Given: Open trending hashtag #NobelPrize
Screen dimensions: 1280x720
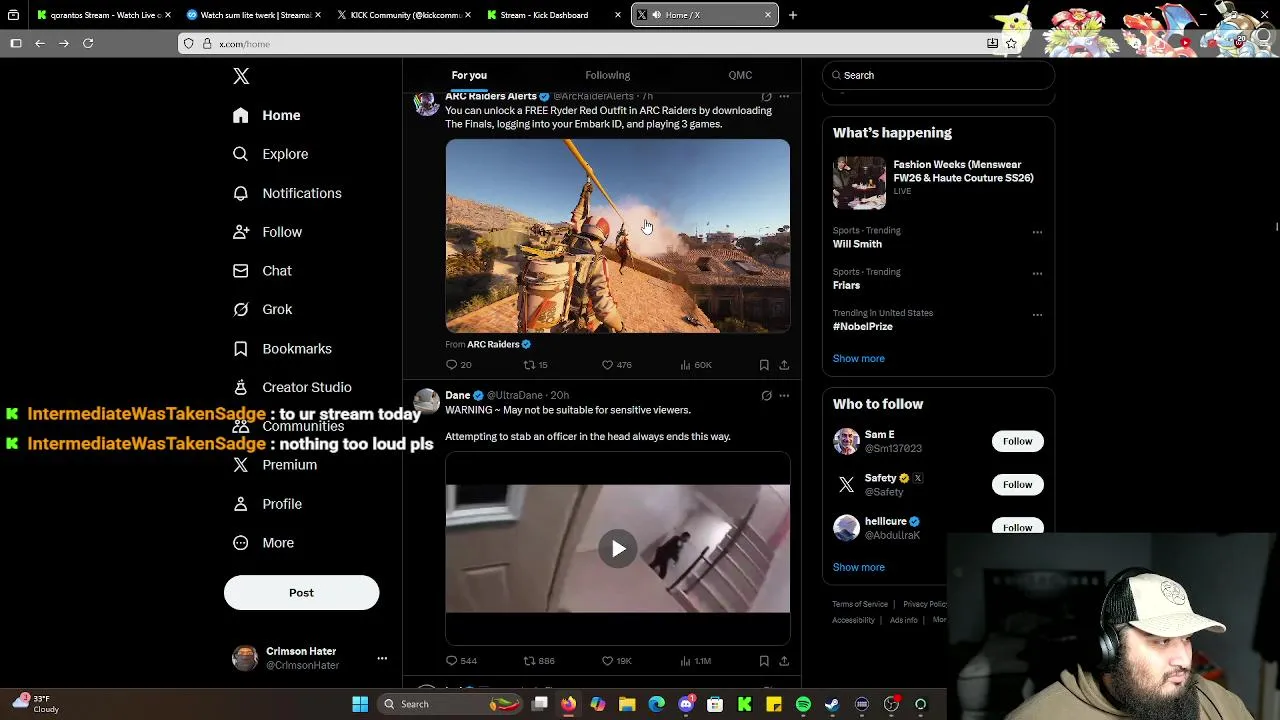Looking at the screenshot, I should tap(863, 327).
